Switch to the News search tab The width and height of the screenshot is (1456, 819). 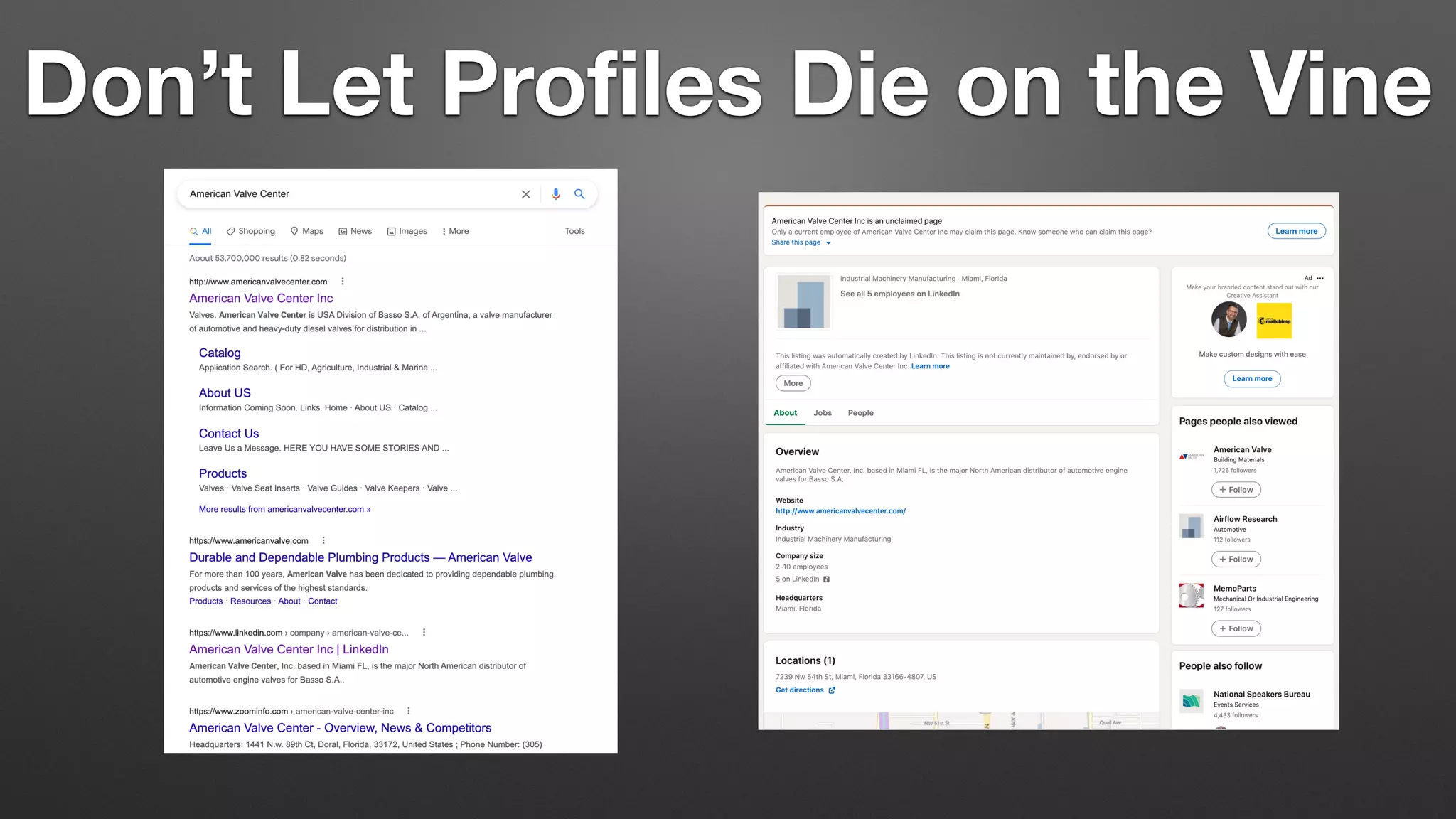click(355, 231)
